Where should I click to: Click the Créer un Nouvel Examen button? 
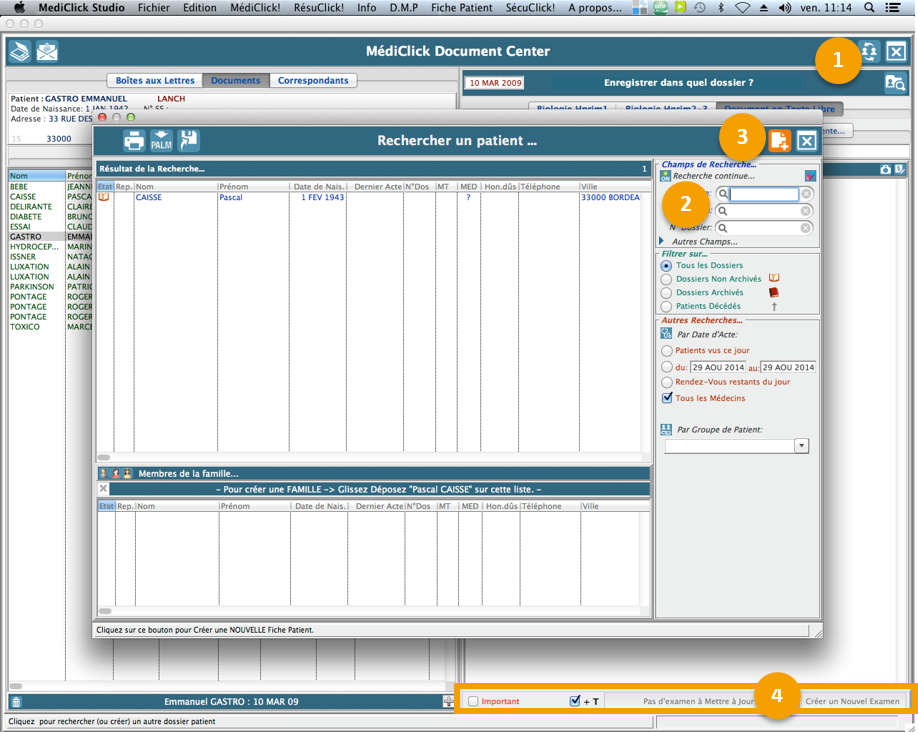[x=852, y=701]
